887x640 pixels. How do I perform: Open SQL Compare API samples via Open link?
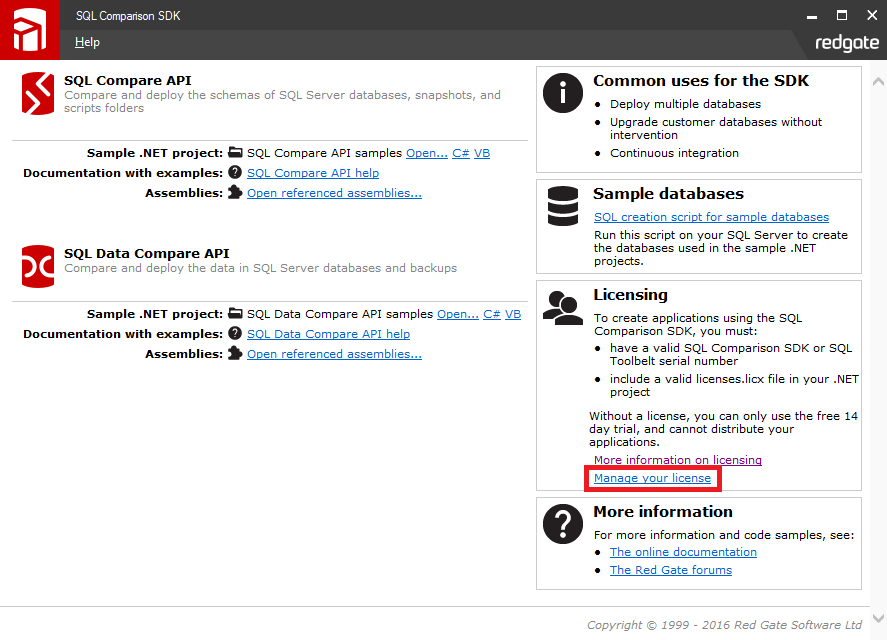[x=427, y=153]
